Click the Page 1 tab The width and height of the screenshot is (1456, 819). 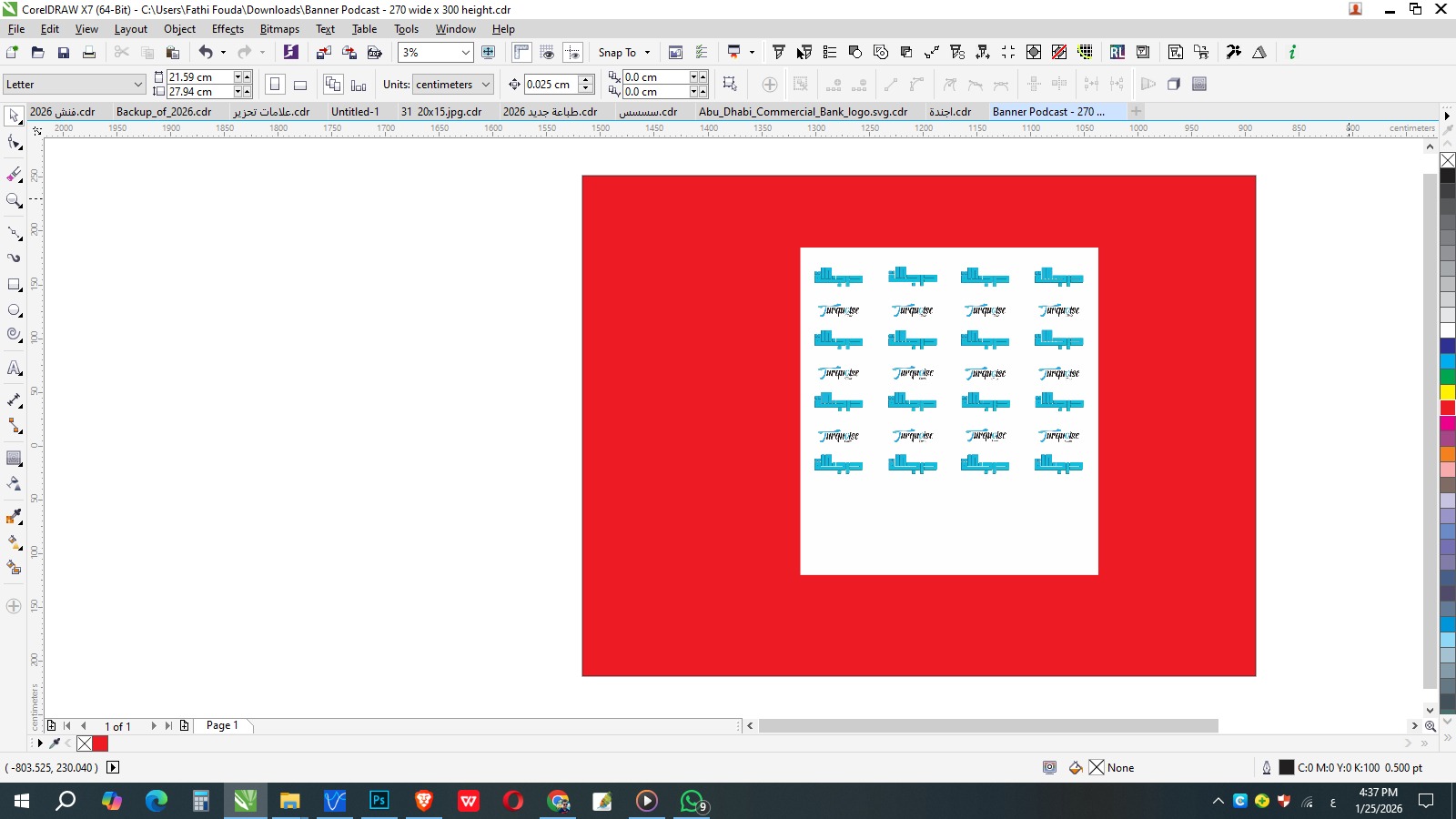222,725
